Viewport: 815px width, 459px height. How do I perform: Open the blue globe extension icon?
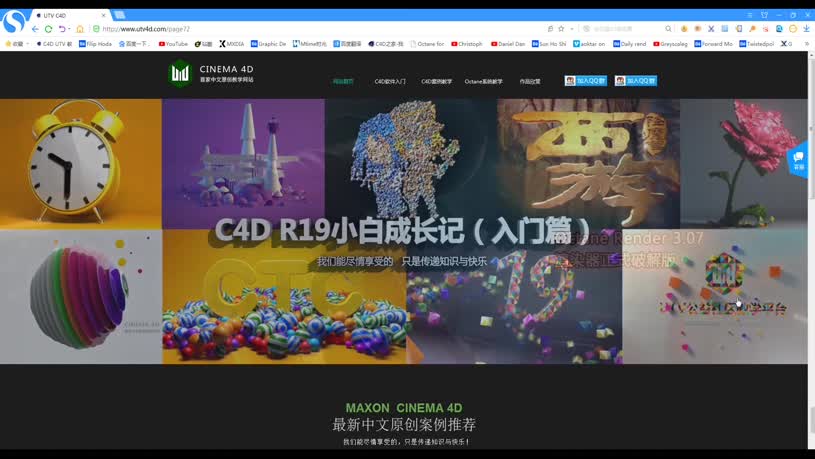pos(779,29)
